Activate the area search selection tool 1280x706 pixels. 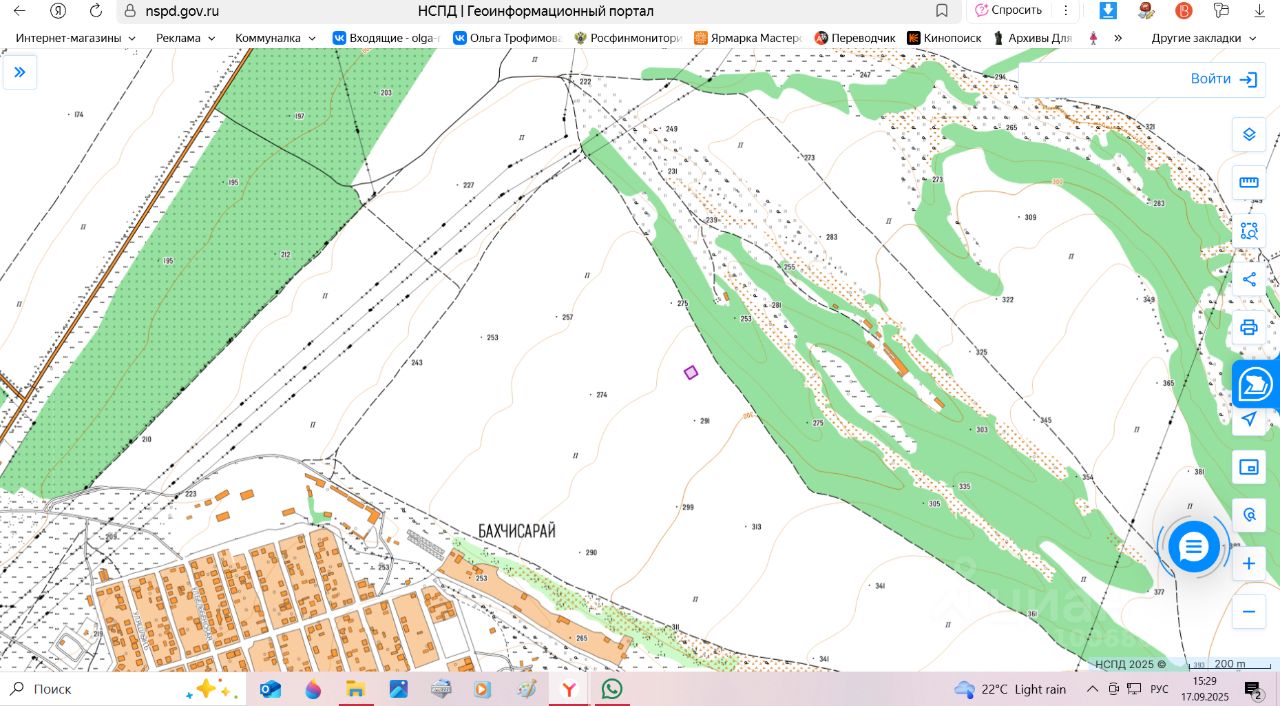click(1248, 231)
